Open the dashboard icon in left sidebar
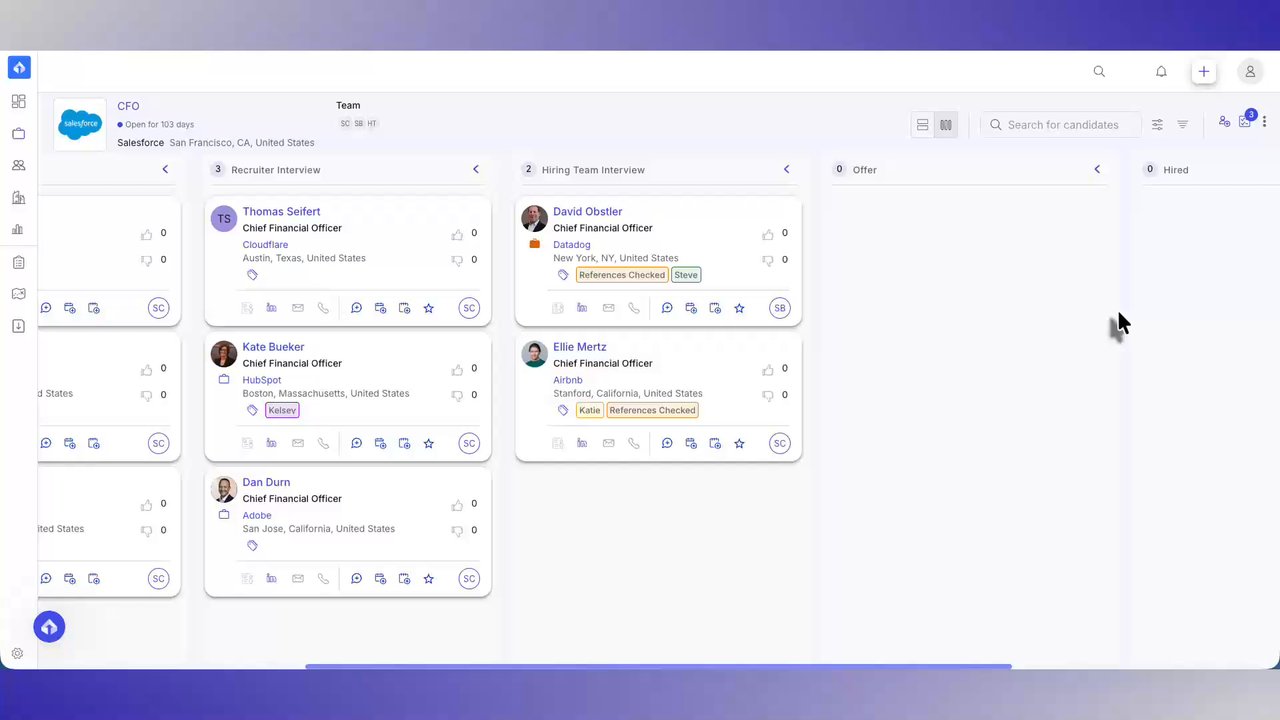This screenshot has height=720, width=1280. (x=18, y=101)
